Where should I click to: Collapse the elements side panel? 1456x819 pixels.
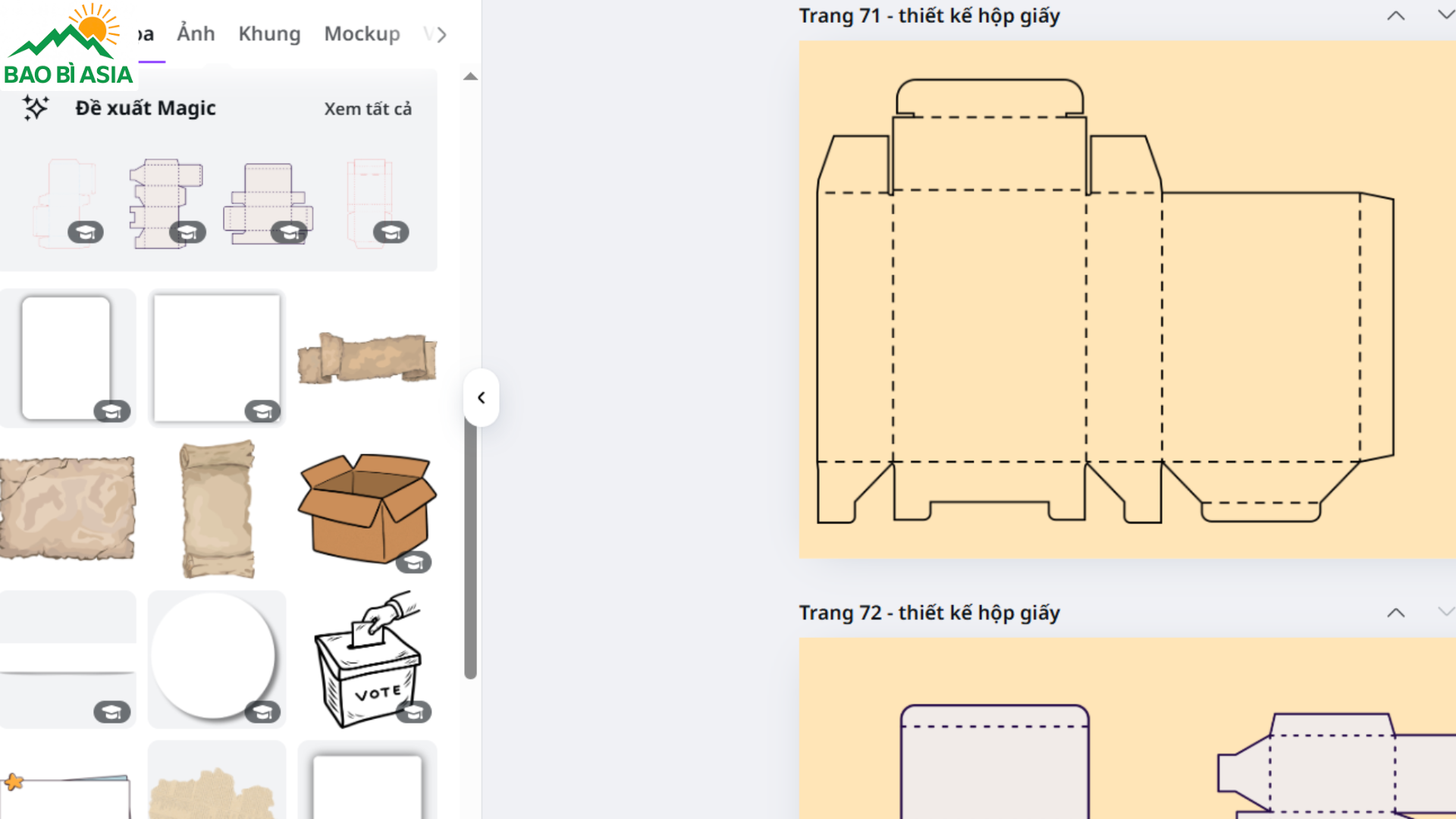(481, 397)
